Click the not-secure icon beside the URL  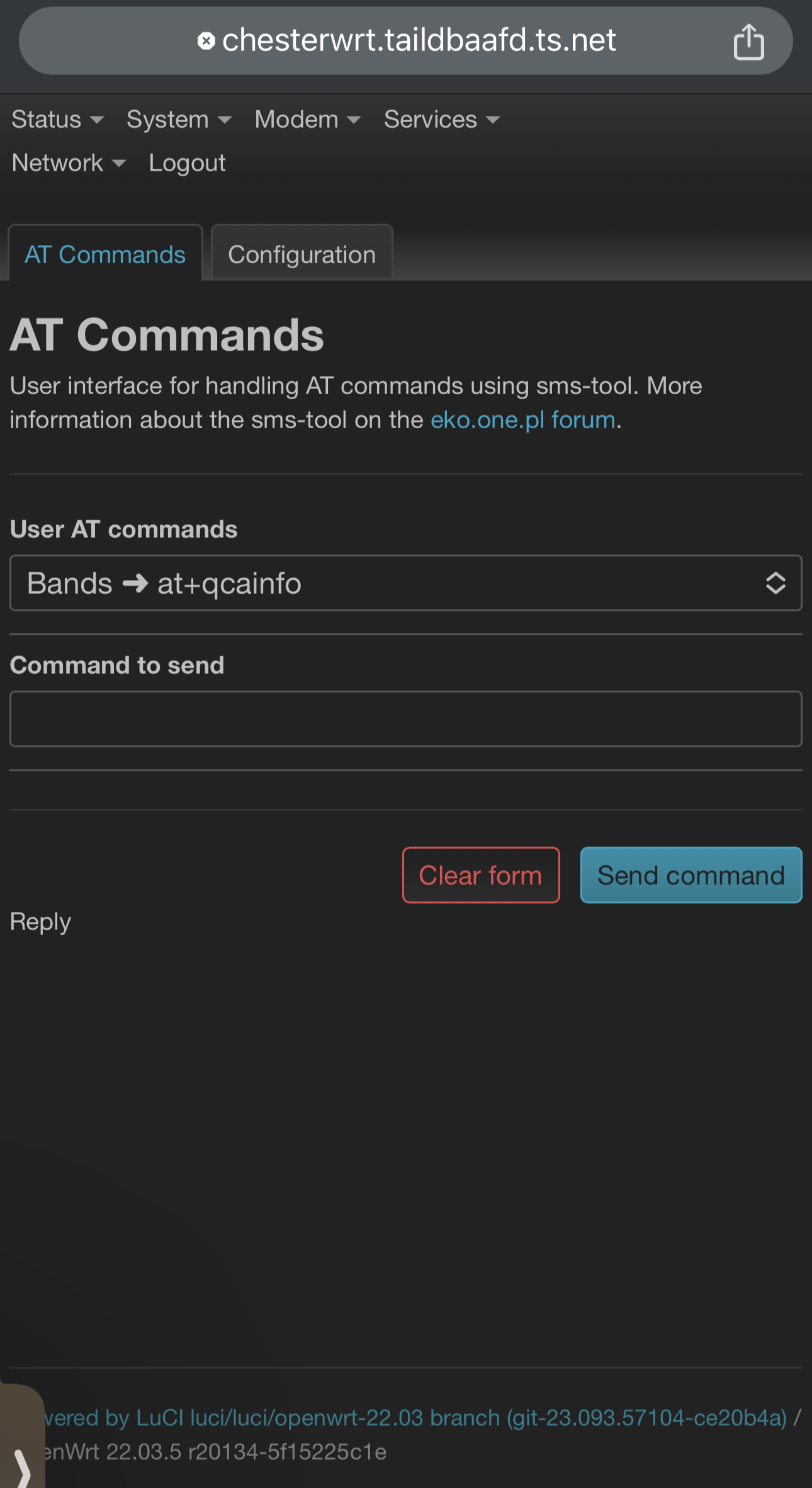pos(206,42)
